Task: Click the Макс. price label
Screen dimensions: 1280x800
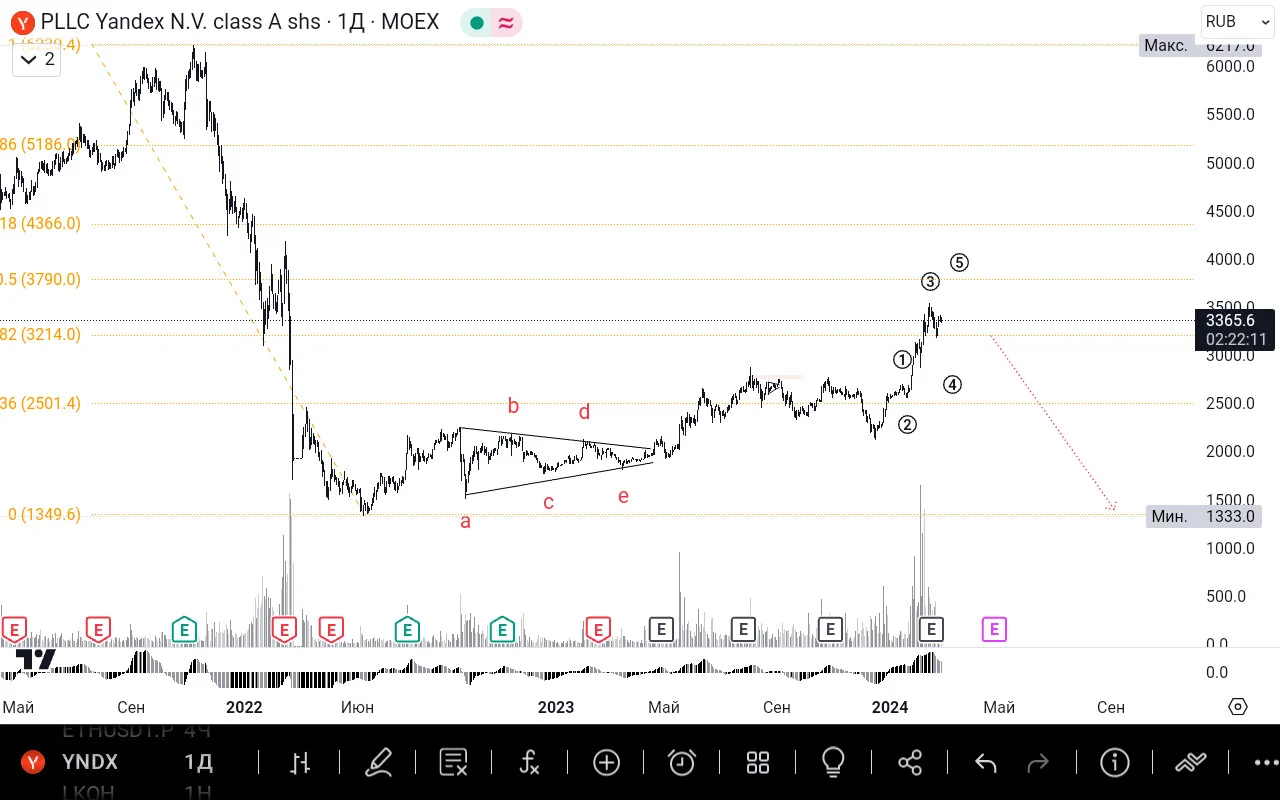Action: 1166,45
